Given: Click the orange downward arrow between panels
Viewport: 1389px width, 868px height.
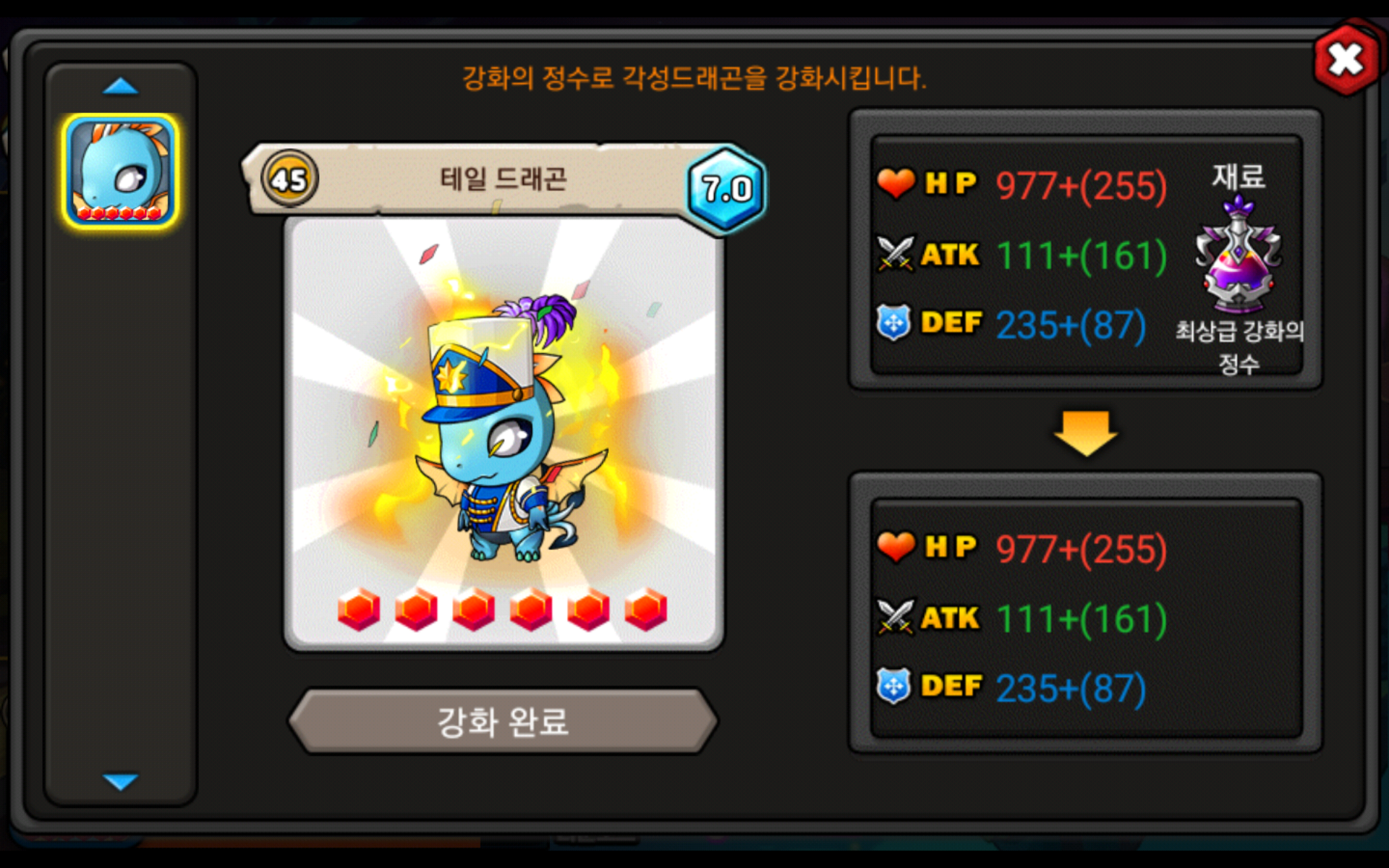Looking at the screenshot, I should coord(1086,433).
